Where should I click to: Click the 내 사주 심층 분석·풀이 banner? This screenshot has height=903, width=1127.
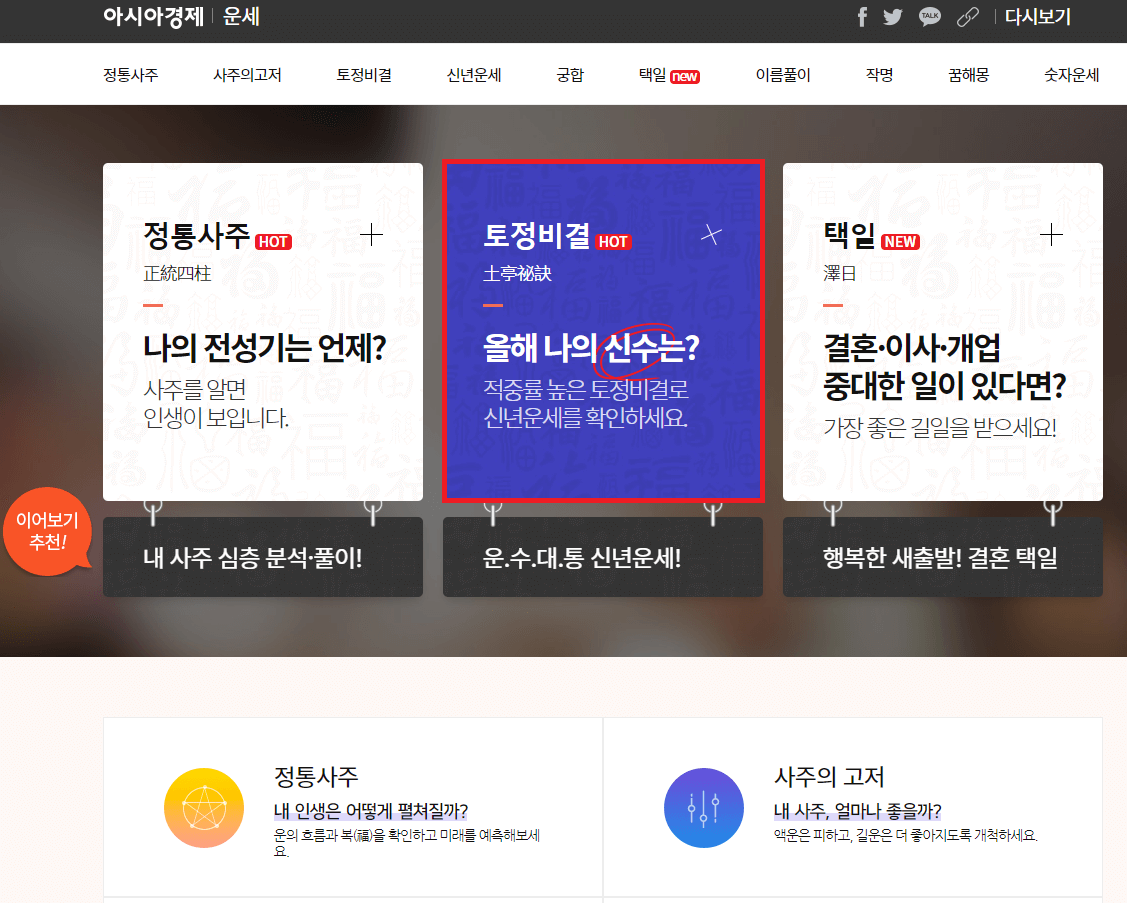point(262,558)
